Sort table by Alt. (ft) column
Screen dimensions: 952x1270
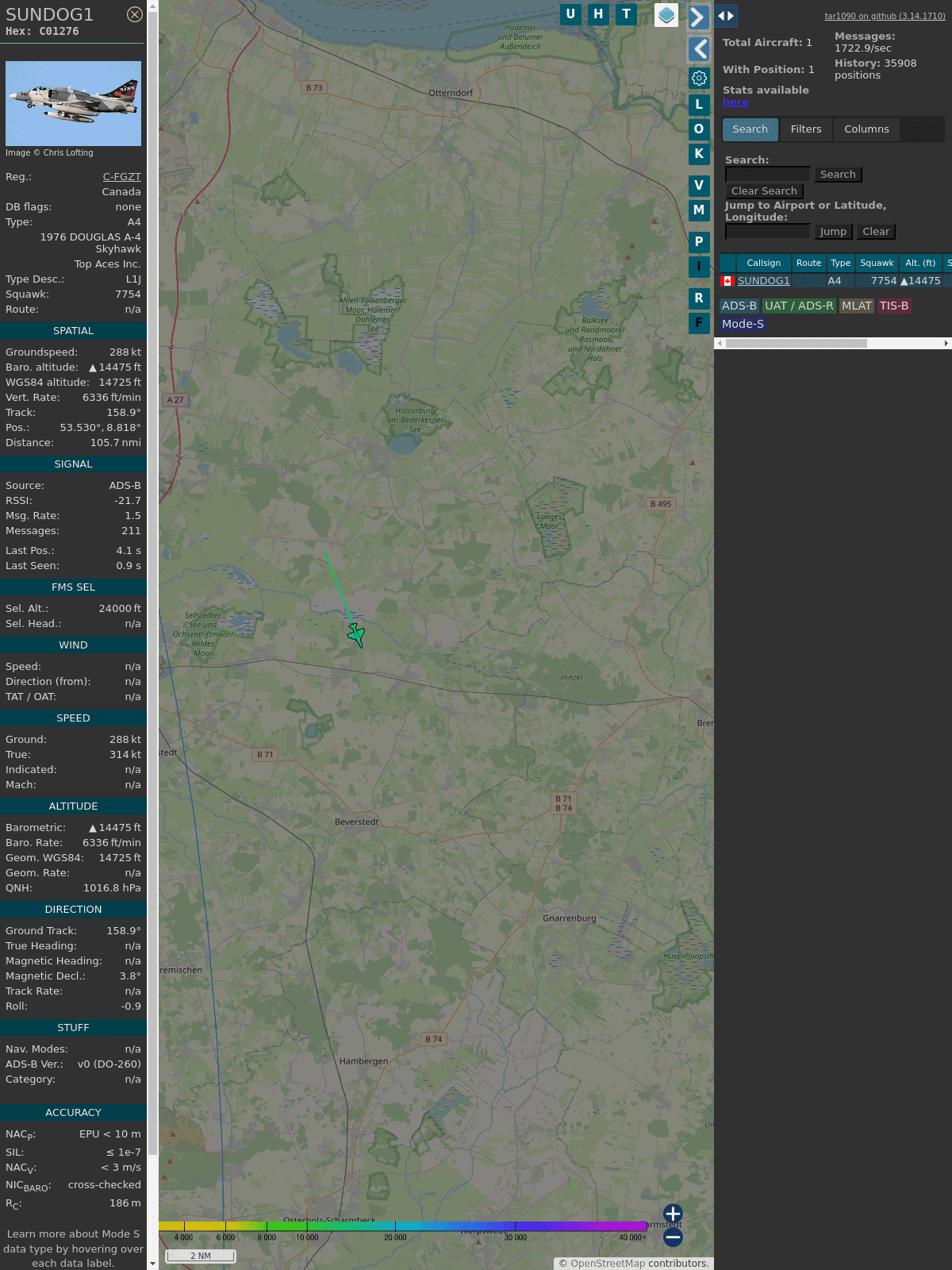pos(920,263)
